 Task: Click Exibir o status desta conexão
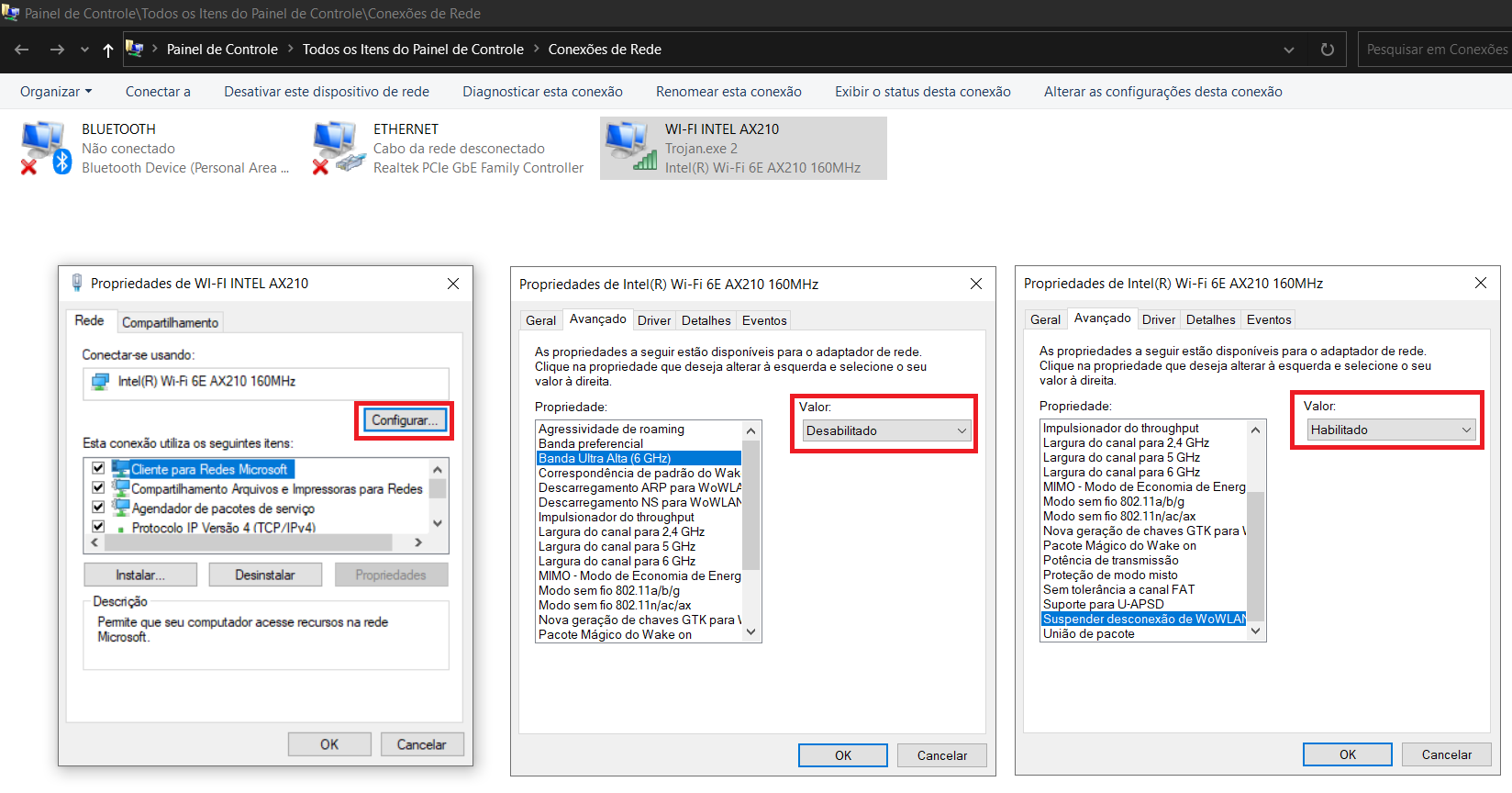coord(923,92)
